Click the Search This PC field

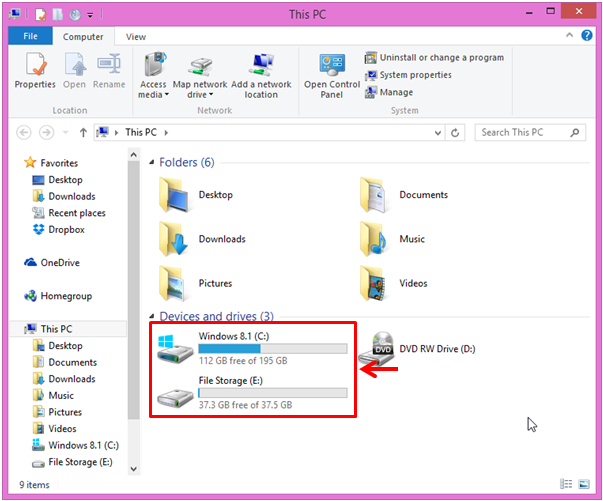pos(530,133)
